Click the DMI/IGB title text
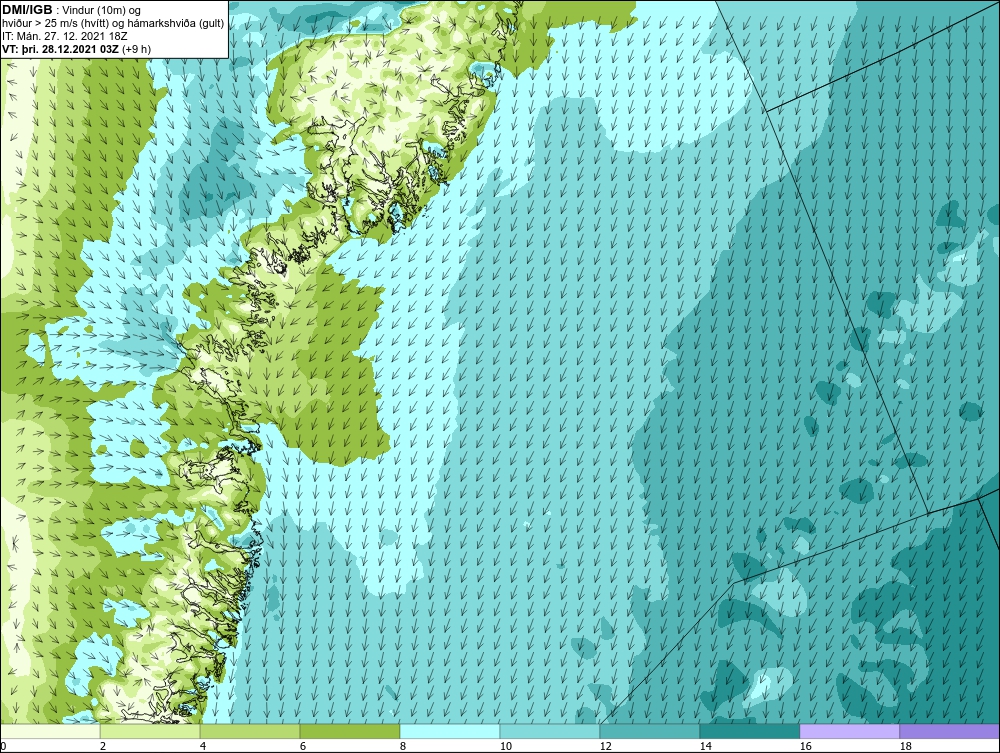Viewport: 1000px width, 753px height. point(27,10)
